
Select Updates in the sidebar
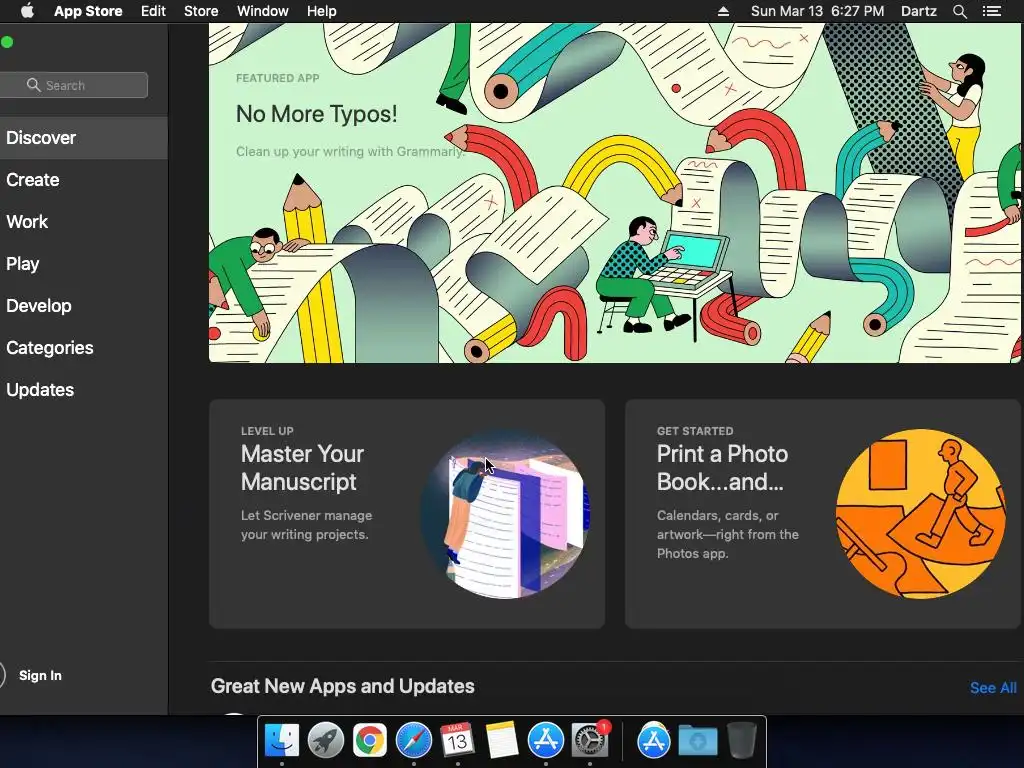84,390
